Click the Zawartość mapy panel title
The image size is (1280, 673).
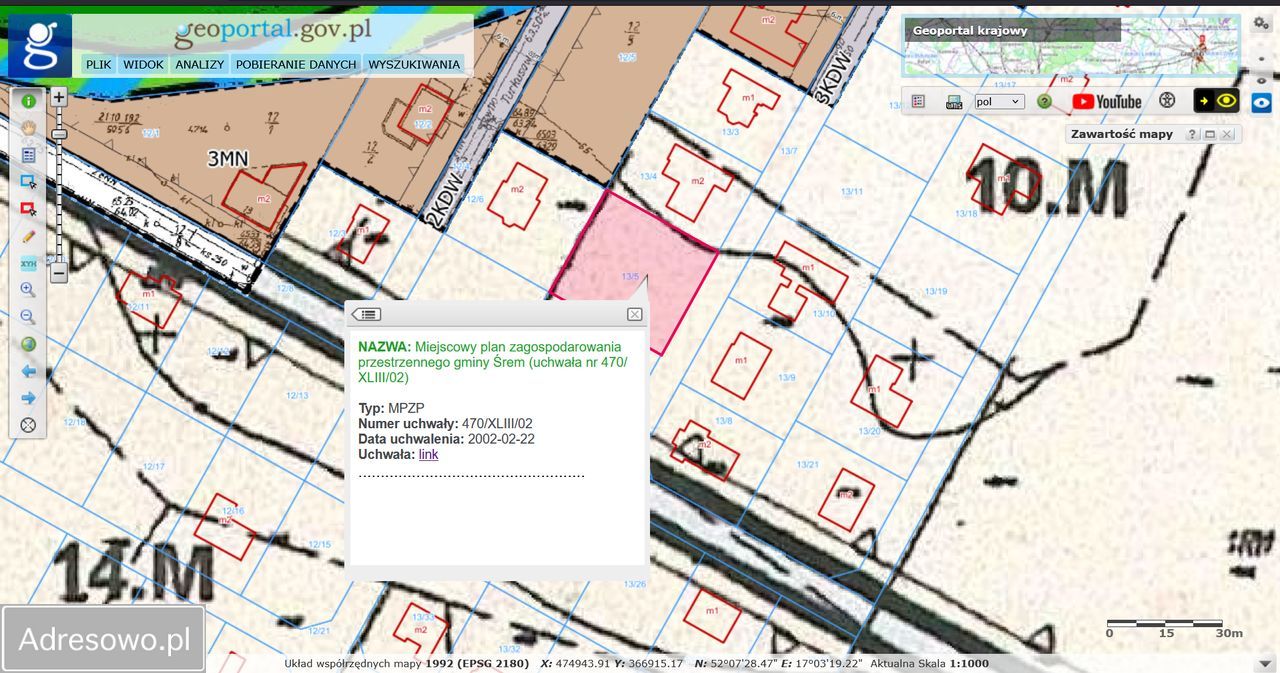[1121, 134]
